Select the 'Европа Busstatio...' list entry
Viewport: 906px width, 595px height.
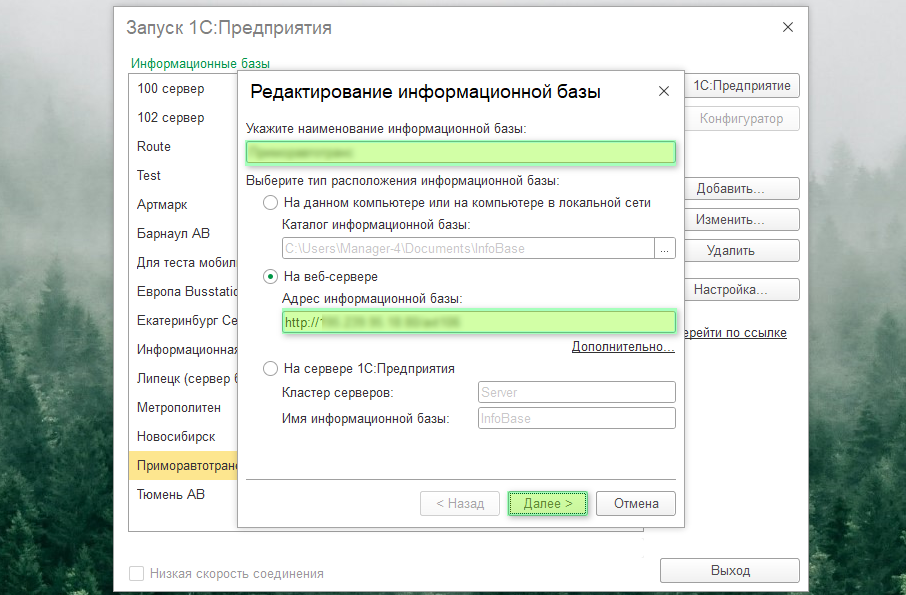coord(183,291)
